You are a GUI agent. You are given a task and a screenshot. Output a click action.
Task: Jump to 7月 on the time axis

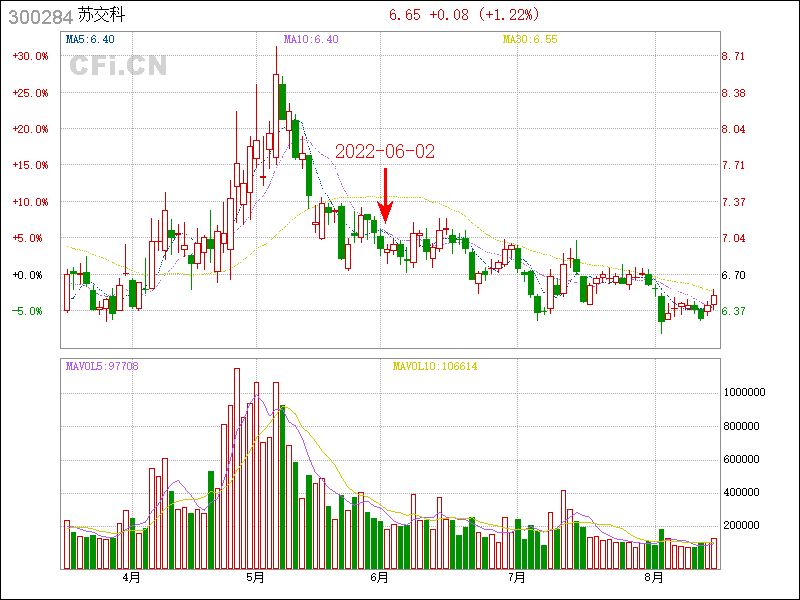tap(516, 578)
